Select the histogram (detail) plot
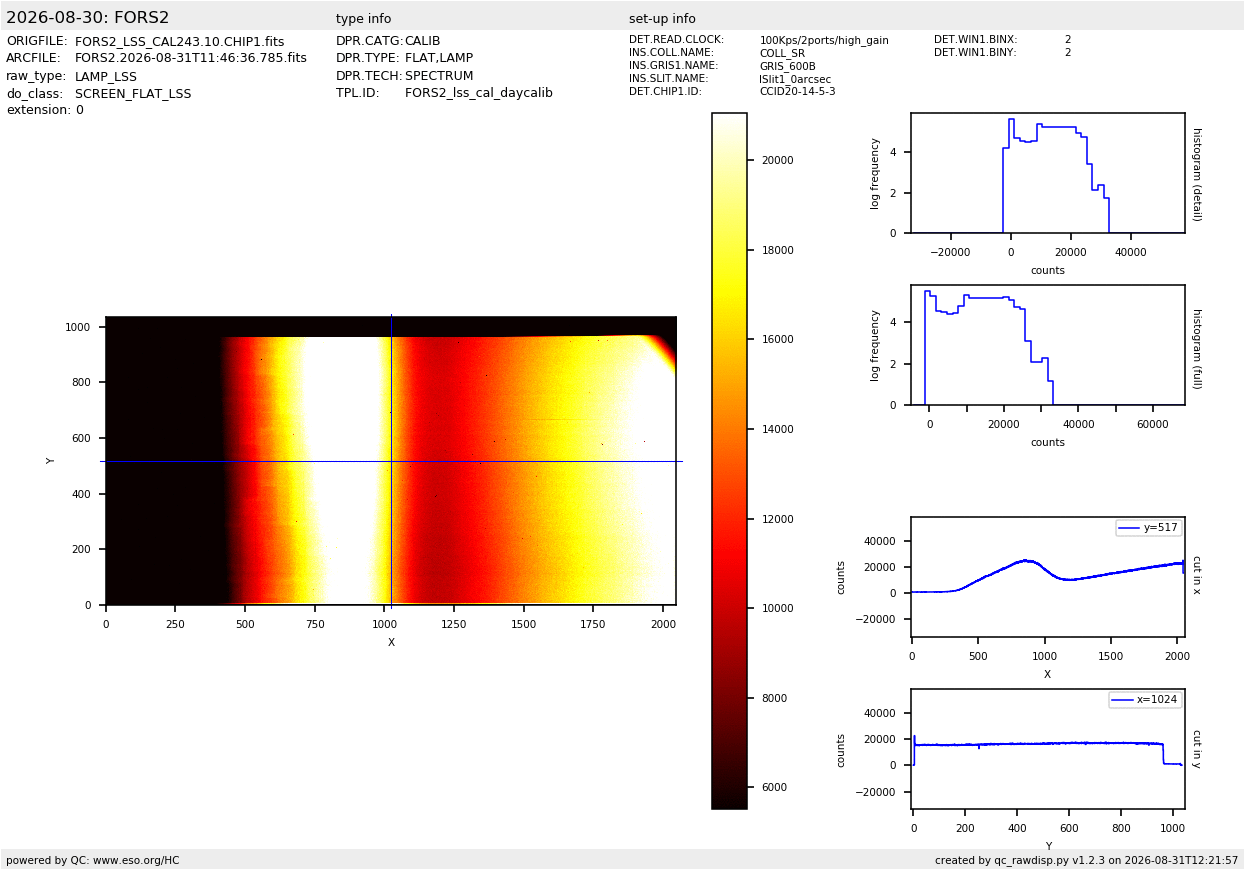 pyautogui.click(x=1047, y=173)
